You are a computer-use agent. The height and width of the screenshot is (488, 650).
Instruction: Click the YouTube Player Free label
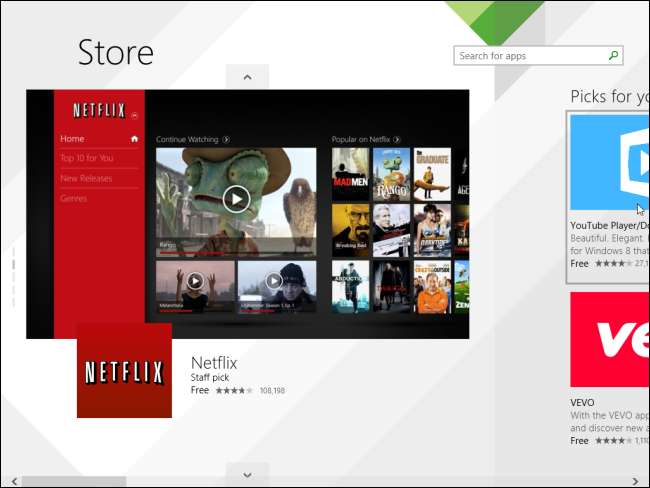(580, 264)
